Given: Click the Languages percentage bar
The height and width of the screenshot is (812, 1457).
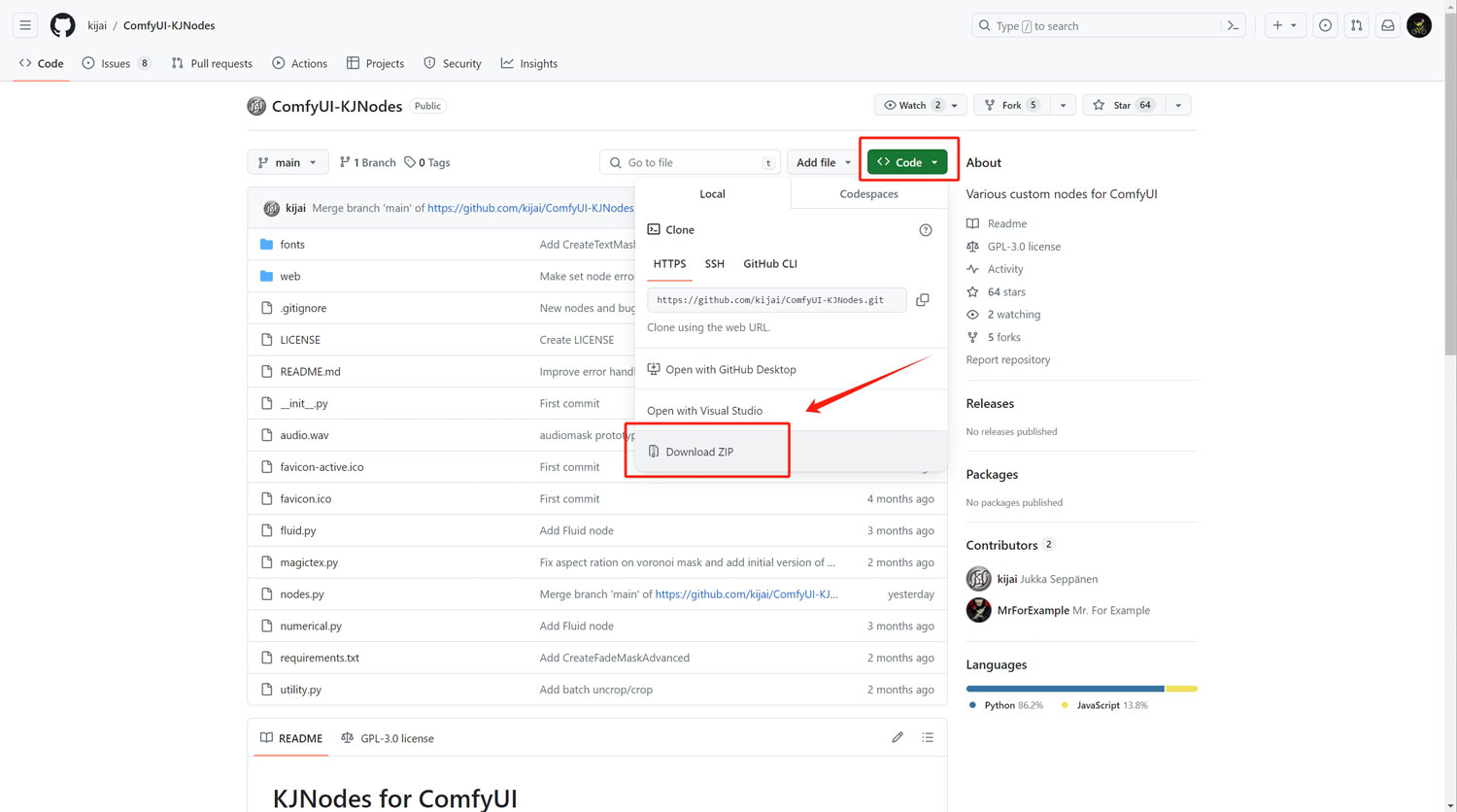Looking at the screenshot, I should [1080, 689].
